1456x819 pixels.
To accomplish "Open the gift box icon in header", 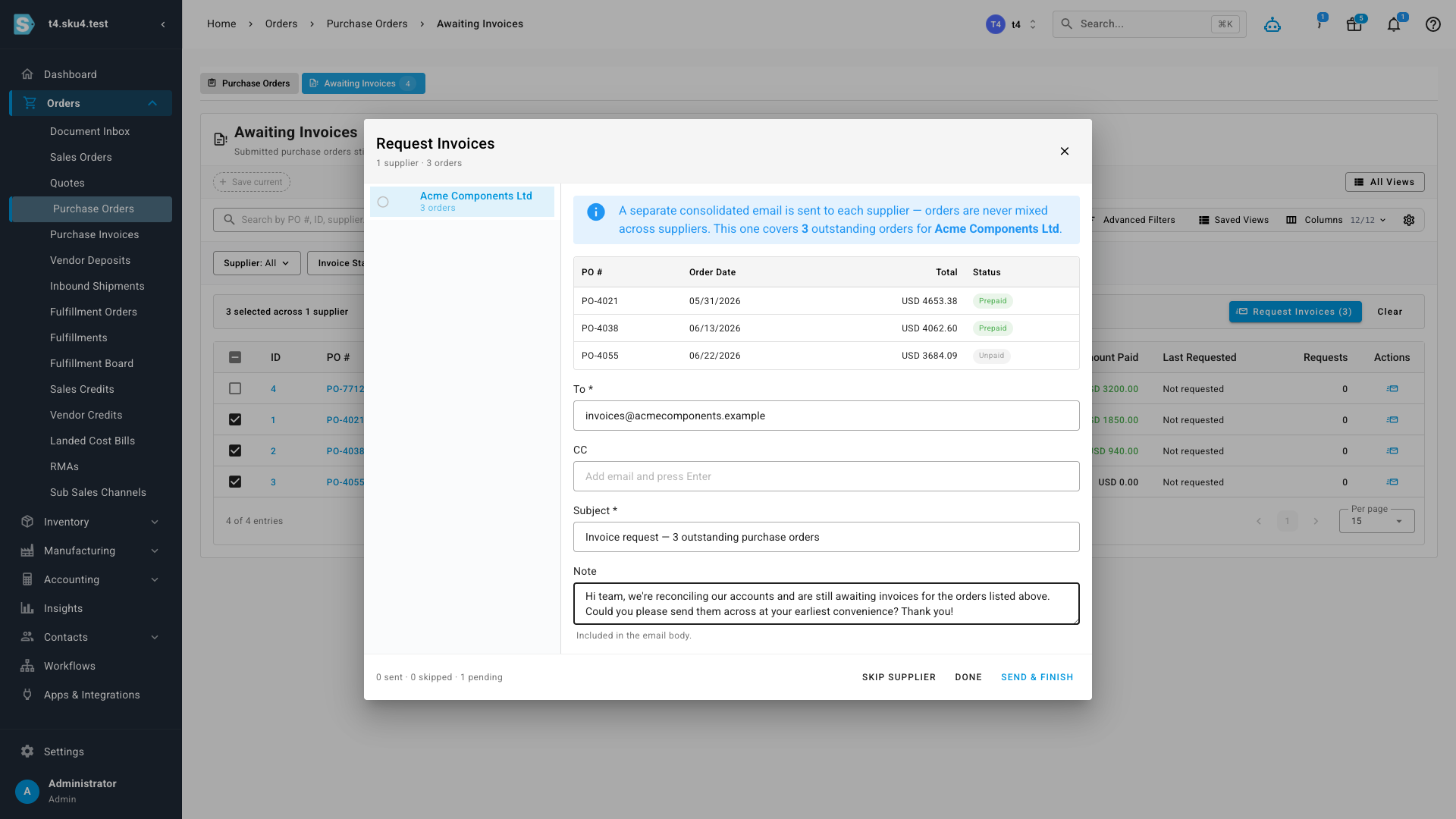I will pyautogui.click(x=1354, y=24).
